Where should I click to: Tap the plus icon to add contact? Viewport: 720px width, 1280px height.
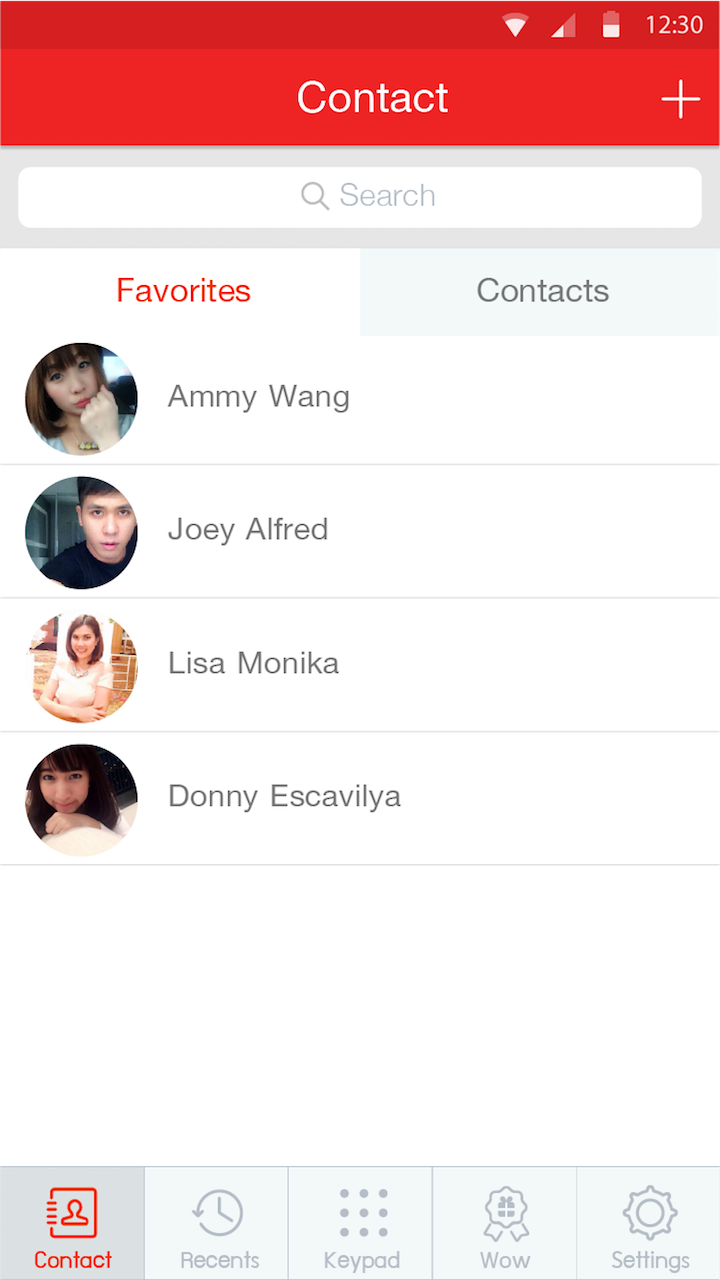coord(680,99)
